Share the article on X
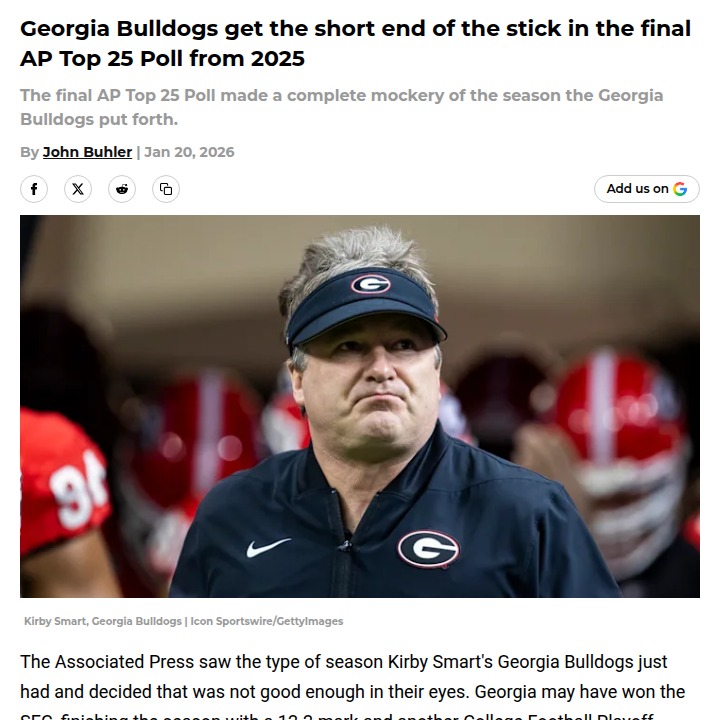The image size is (720, 720). pyautogui.click(x=78, y=189)
